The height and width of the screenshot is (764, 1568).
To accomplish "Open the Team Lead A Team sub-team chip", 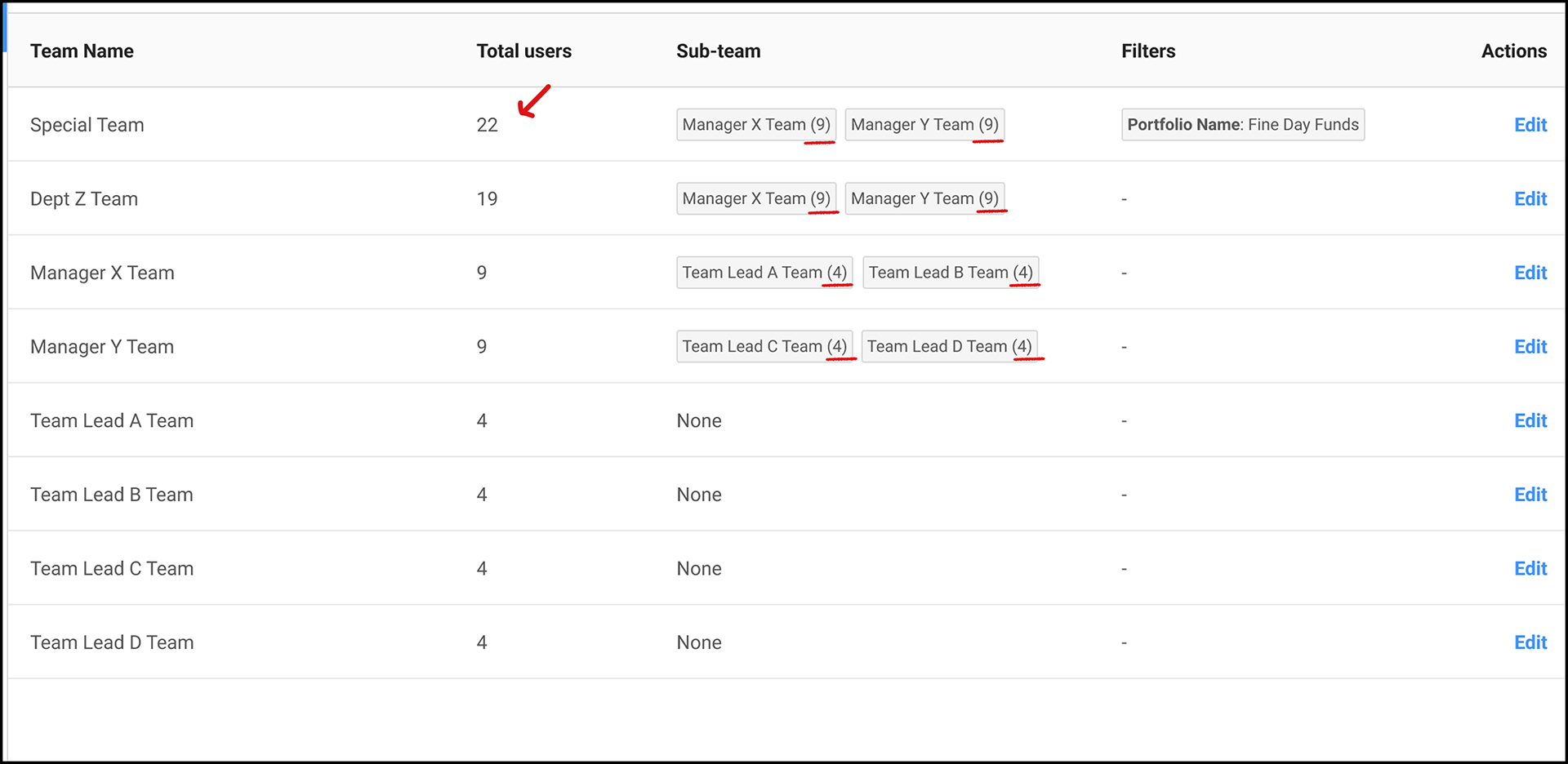I will [x=764, y=273].
